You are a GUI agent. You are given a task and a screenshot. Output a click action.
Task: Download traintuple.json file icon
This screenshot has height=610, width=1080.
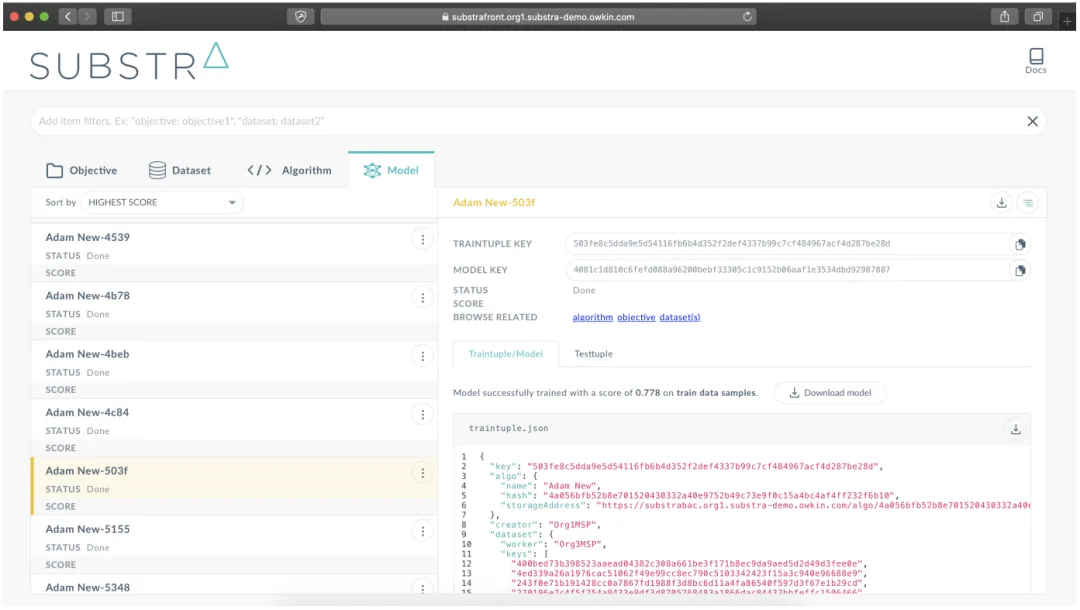(x=1016, y=429)
